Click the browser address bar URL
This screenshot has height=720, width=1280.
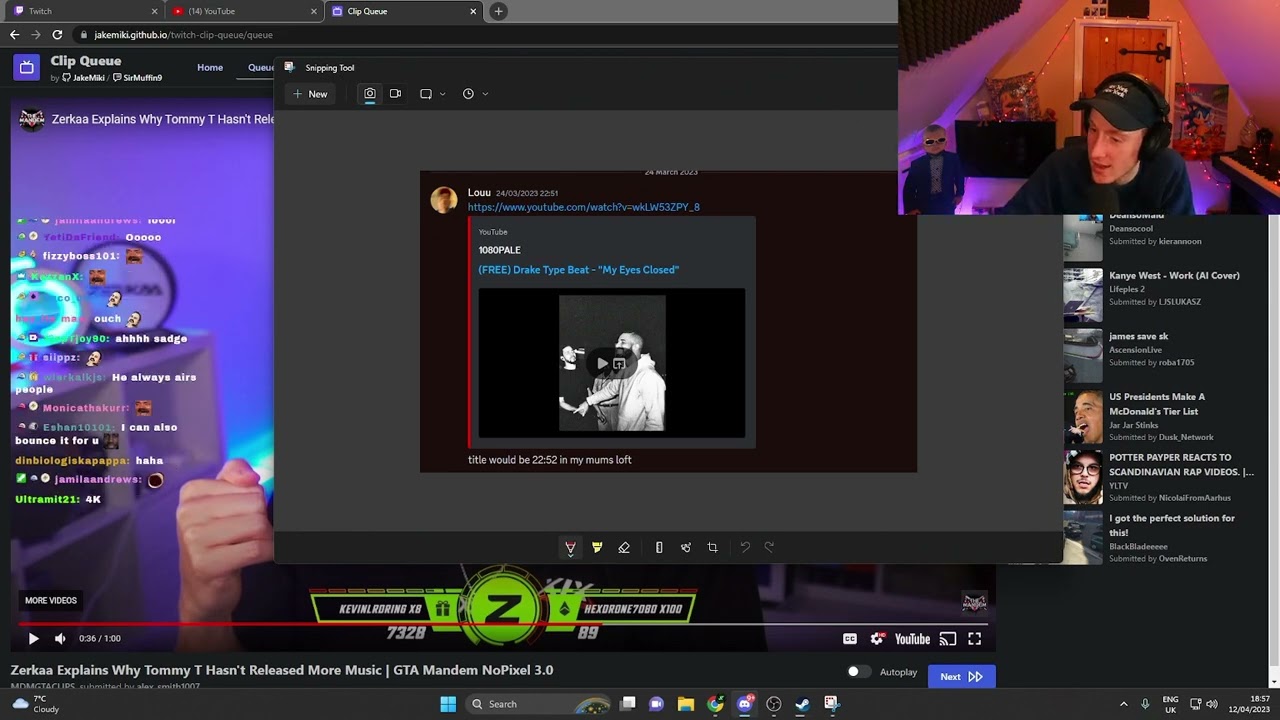184,35
